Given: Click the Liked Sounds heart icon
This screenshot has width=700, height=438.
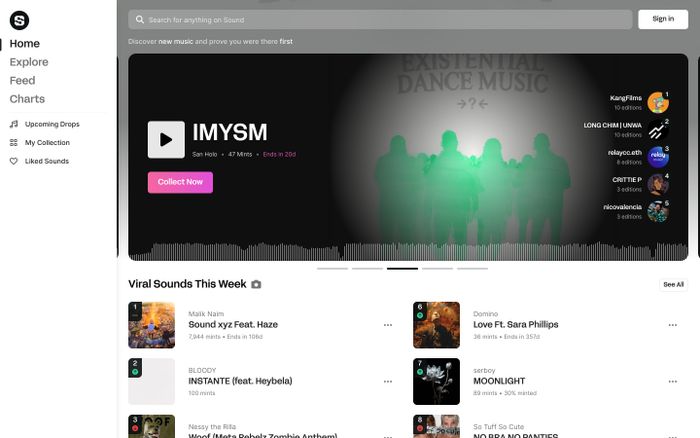Looking at the screenshot, I should coord(14,161).
